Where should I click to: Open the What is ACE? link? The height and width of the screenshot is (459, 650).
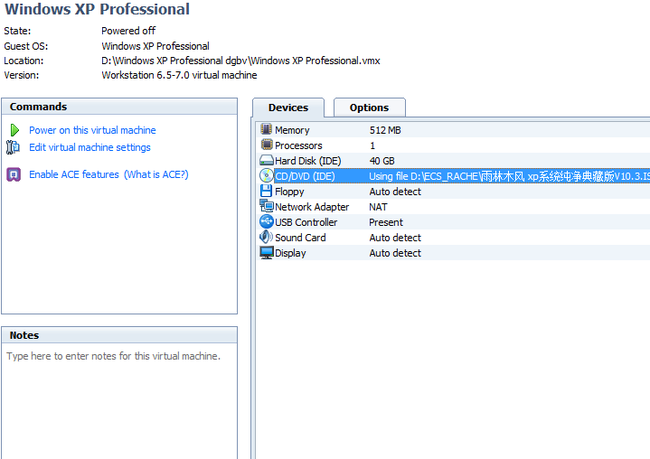pos(156,175)
